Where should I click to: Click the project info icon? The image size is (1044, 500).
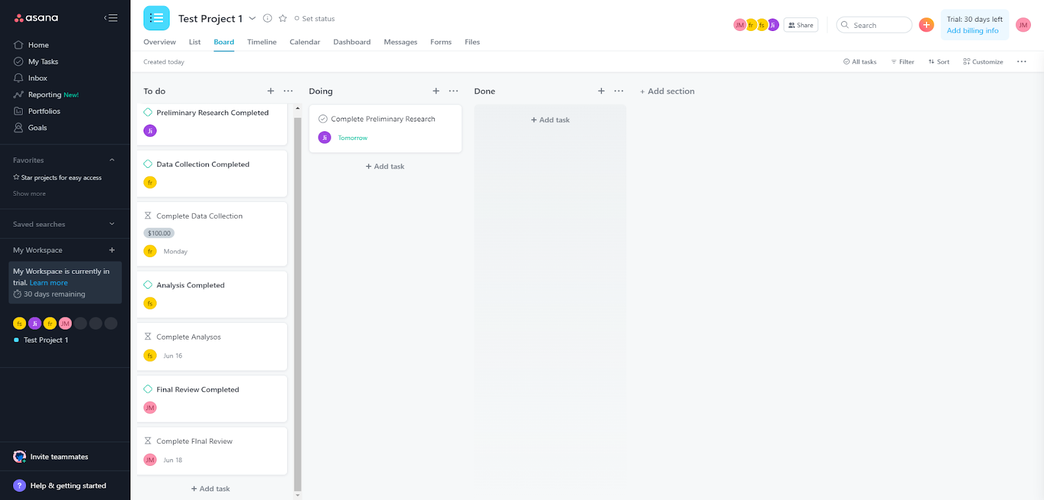(268, 19)
